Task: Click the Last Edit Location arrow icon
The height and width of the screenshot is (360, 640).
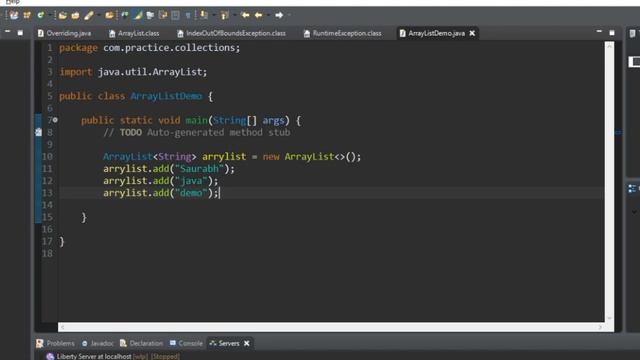Action: 245,15
